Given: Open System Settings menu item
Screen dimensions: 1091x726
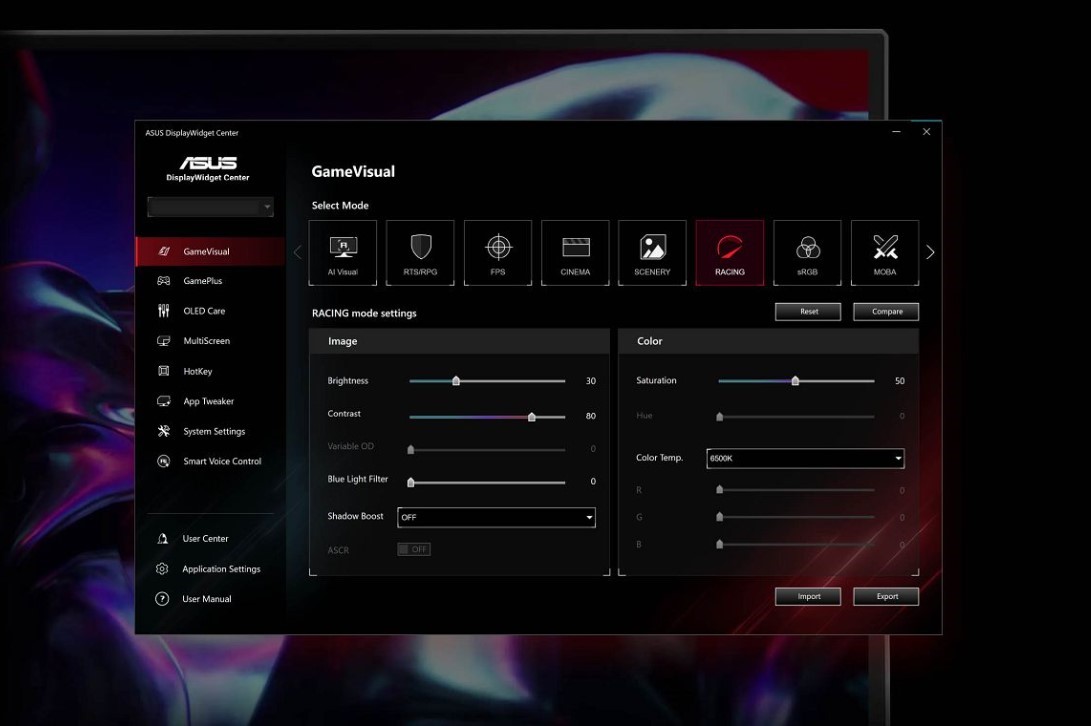Looking at the screenshot, I should pyautogui.click(x=210, y=431).
